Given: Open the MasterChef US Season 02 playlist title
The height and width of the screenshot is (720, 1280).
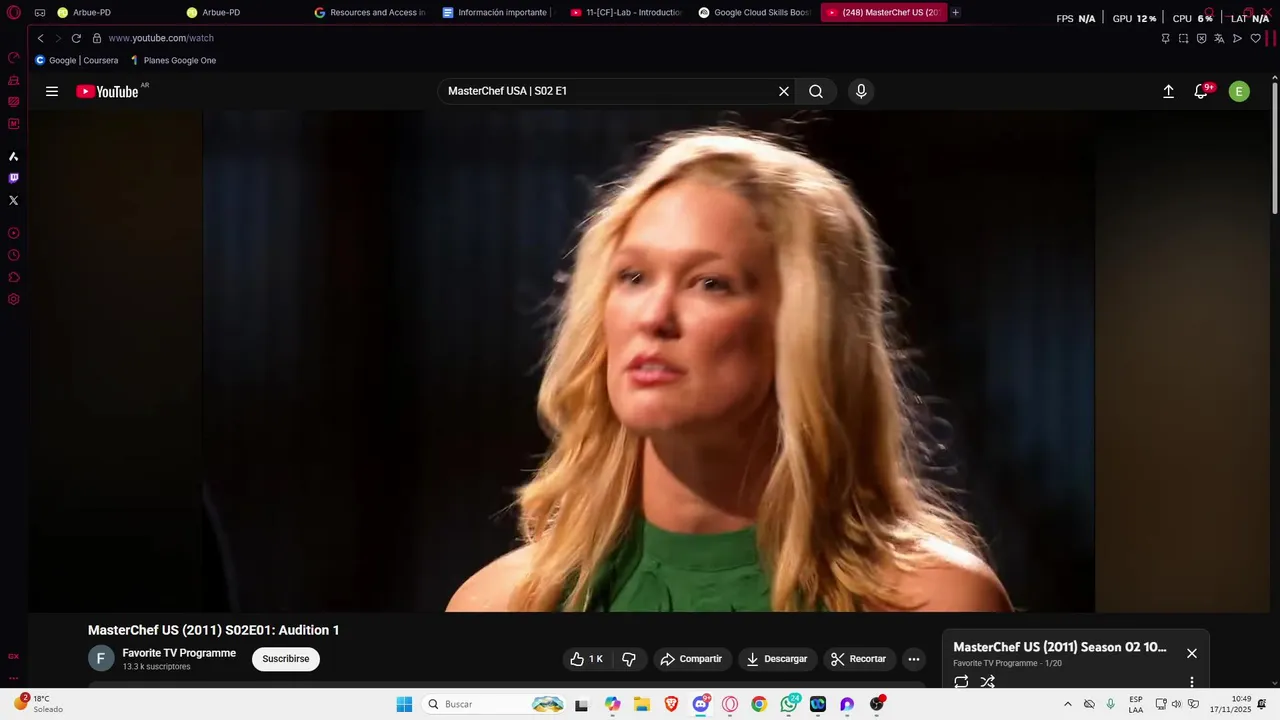Looking at the screenshot, I should click(x=1060, y=647).
